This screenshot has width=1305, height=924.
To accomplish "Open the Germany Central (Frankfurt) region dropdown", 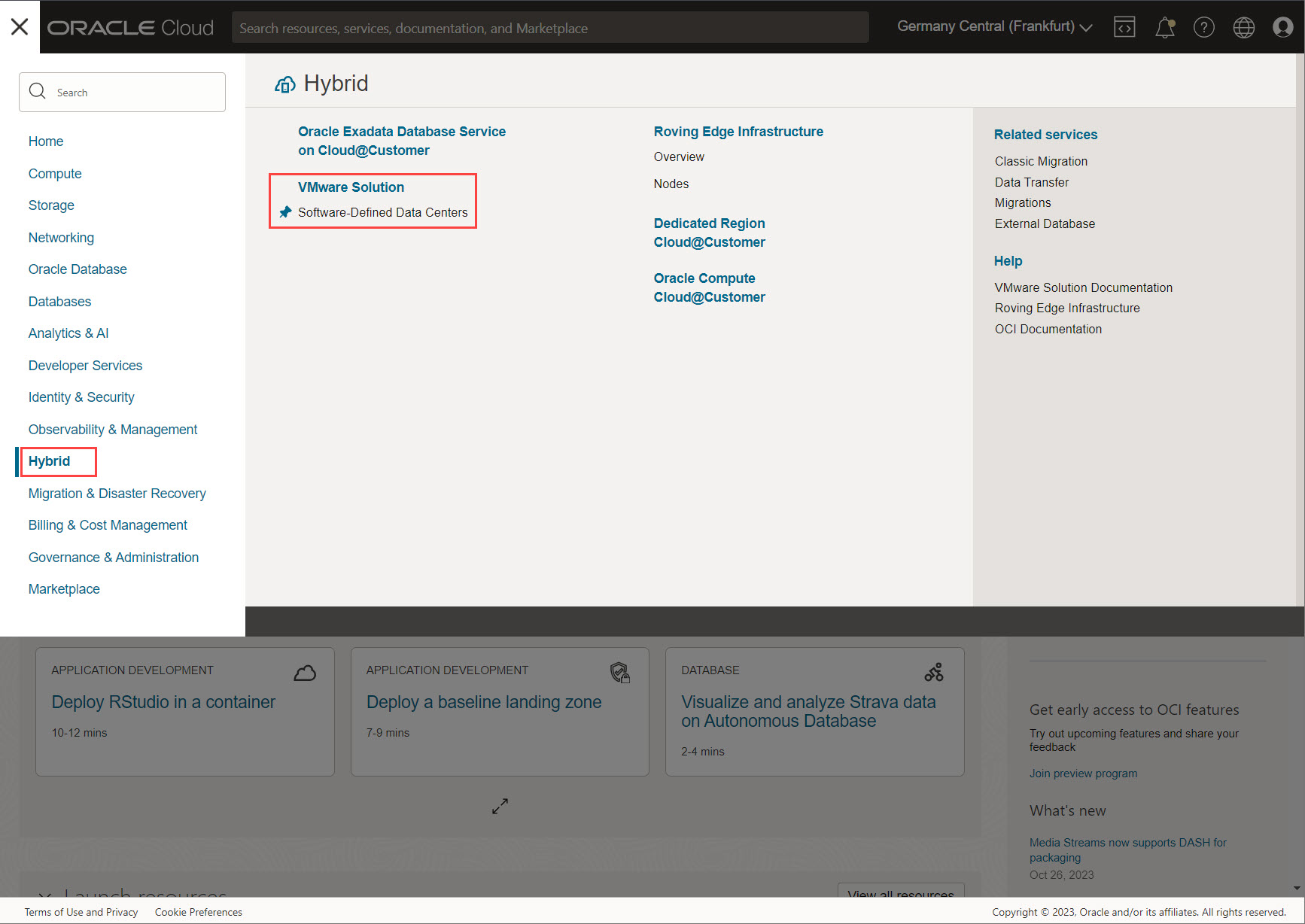I will coord(994,26).
